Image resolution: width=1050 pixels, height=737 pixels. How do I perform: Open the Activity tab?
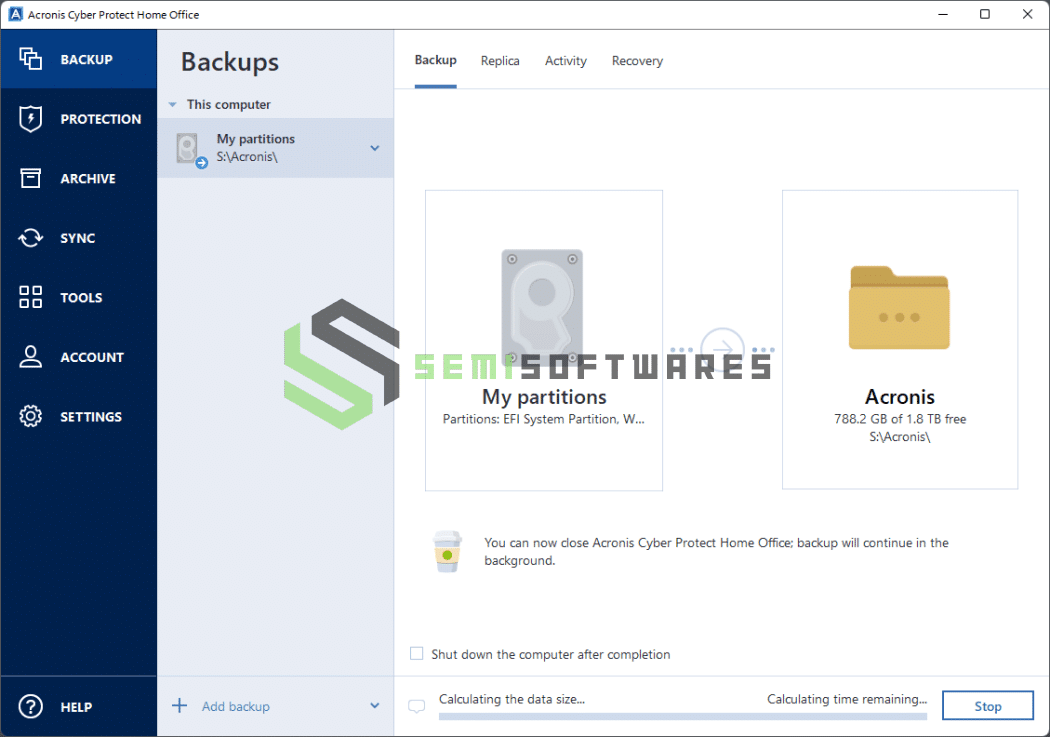coord(566,61)
